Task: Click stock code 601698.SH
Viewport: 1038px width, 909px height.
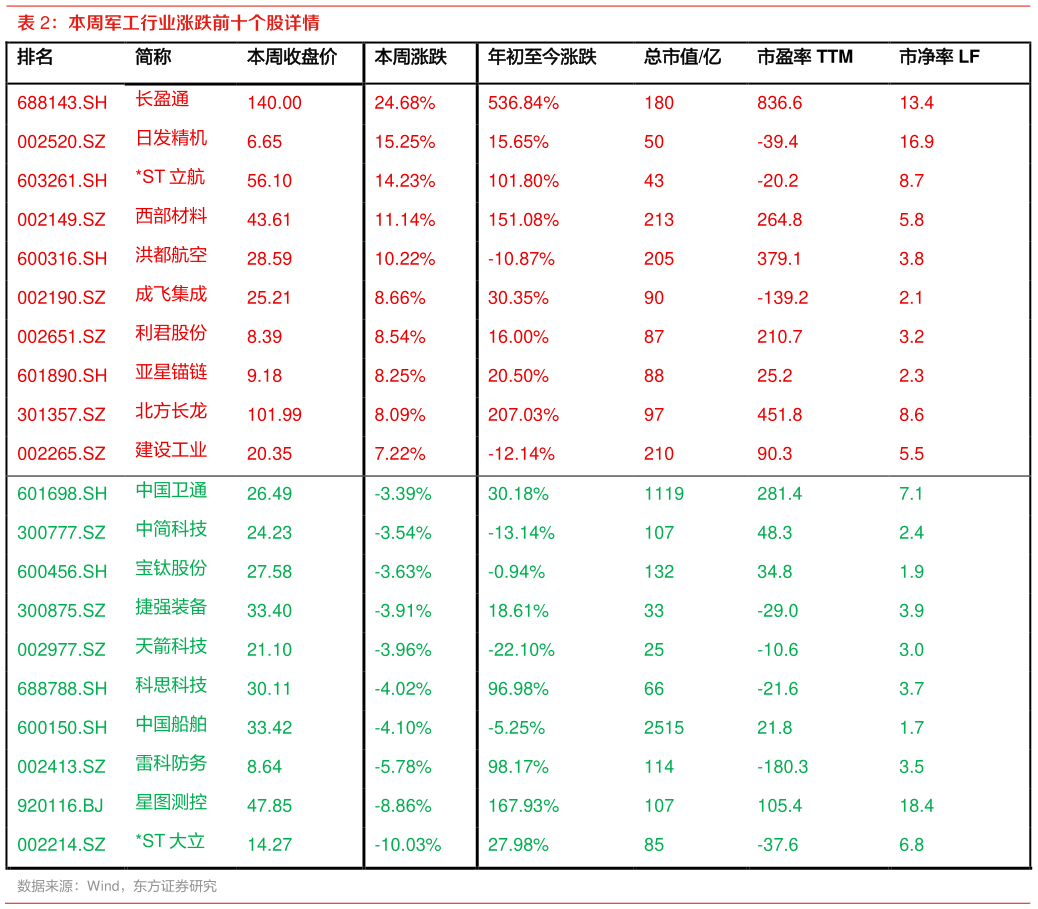Action: pyautogui.click(x=62, y=494)
